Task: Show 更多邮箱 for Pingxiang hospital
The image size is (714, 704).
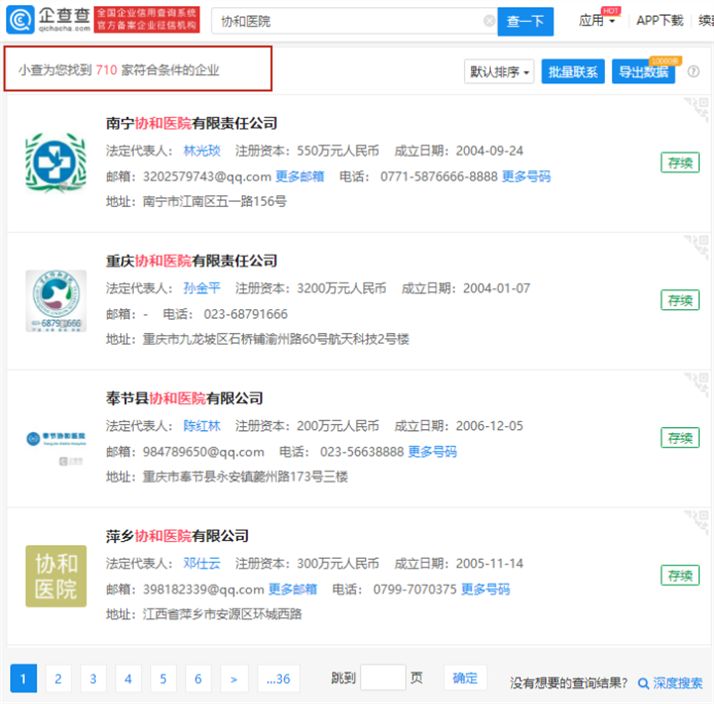Action: tap(293, 589)
